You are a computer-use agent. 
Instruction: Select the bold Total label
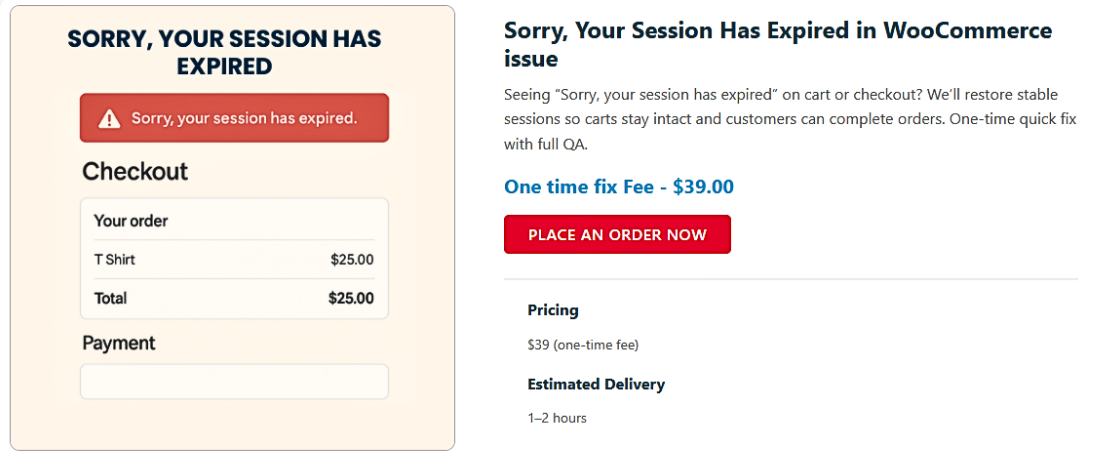tap(111, 298)
